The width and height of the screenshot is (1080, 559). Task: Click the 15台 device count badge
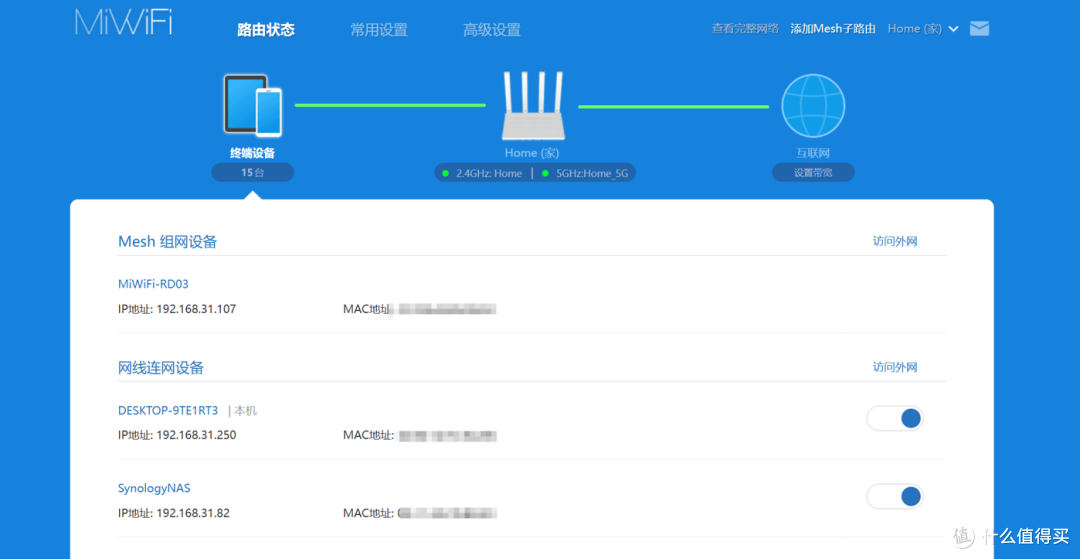pyautogui.click(x=252, y=173)
